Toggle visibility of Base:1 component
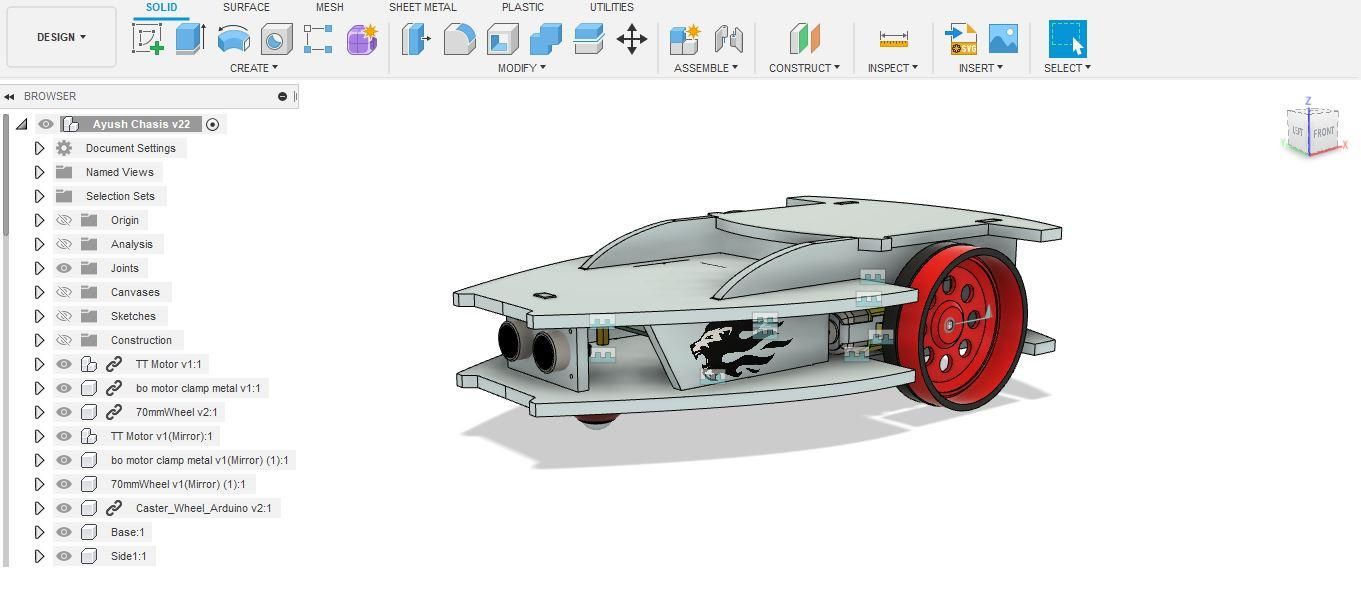 tap(64, 532)
